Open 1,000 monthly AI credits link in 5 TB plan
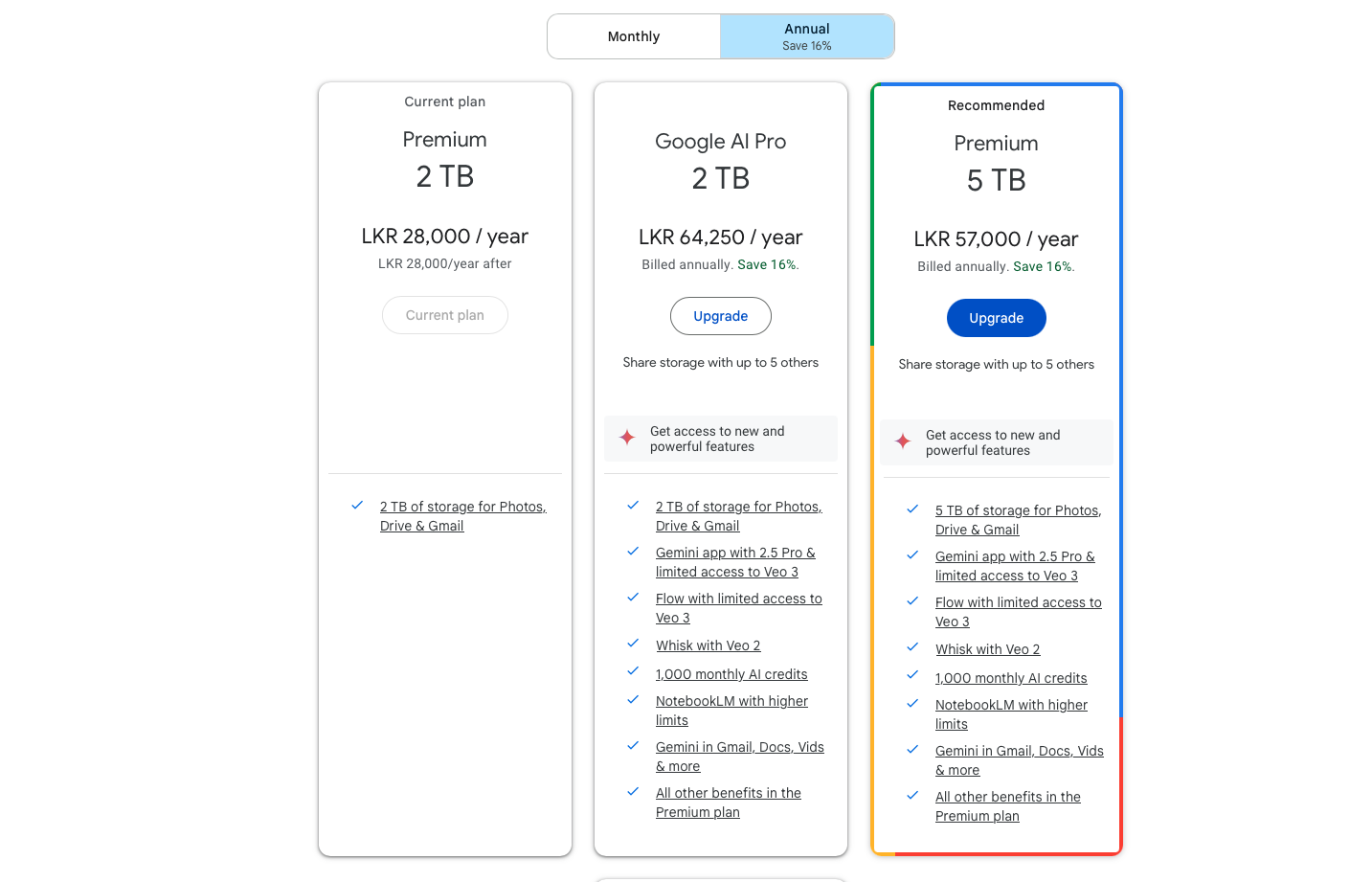 (1011, 678)
